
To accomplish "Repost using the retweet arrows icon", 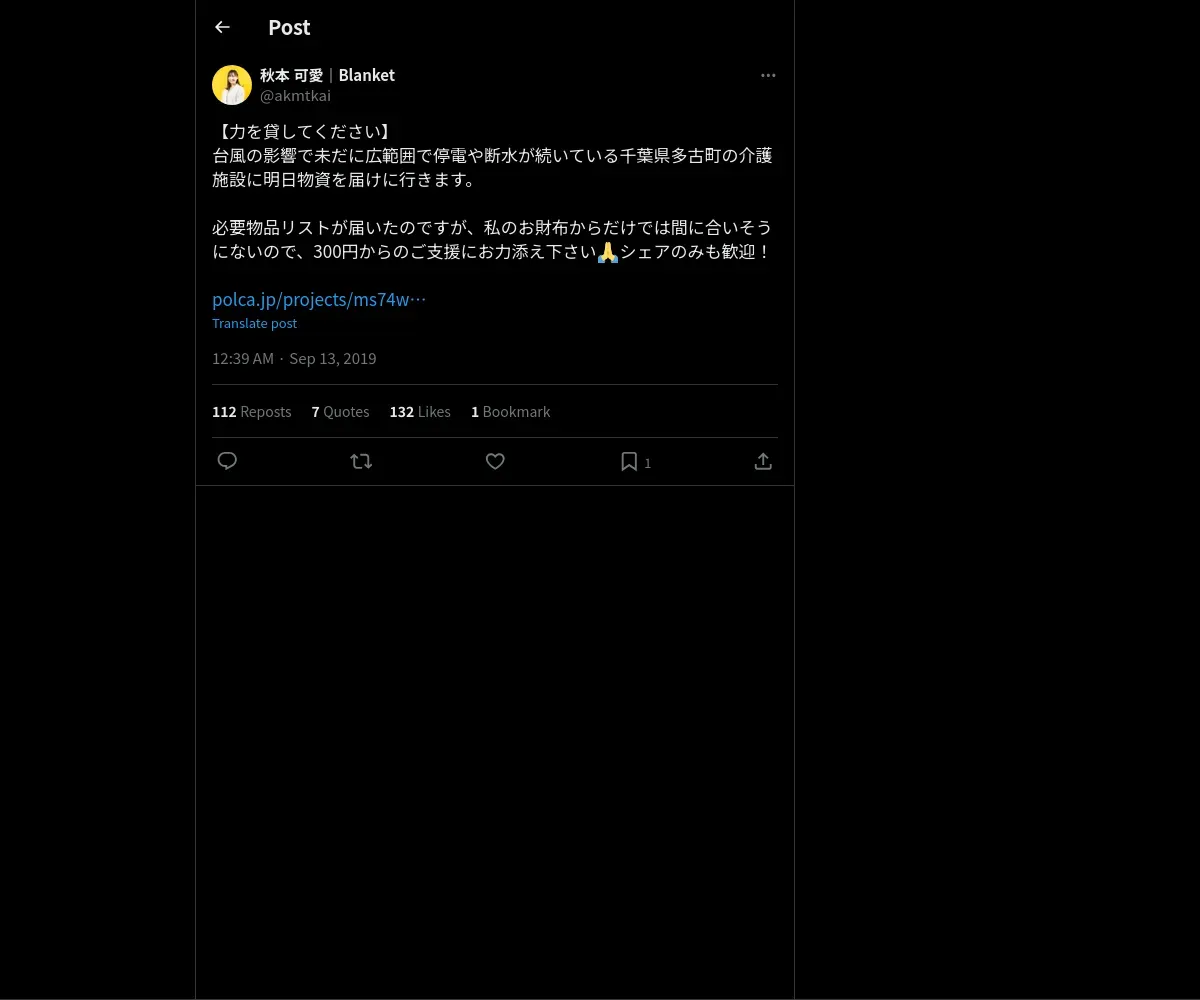I will point(361,461).
